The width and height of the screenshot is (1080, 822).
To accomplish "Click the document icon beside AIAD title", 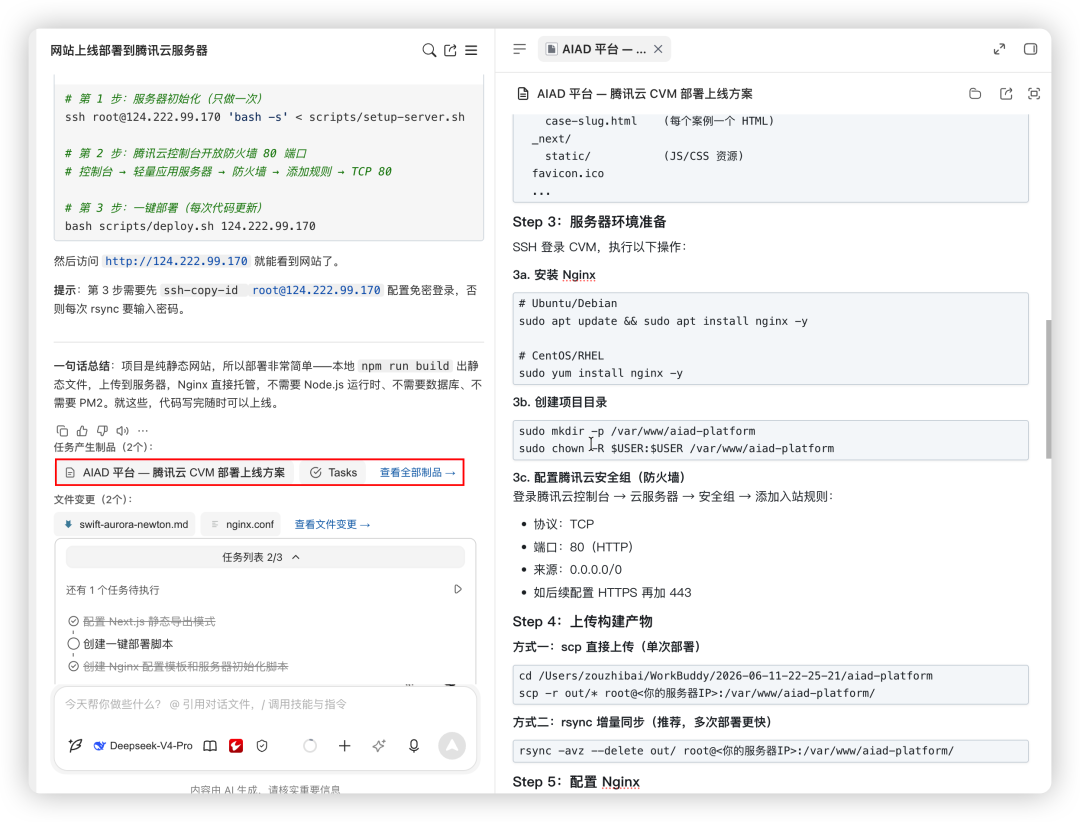I will pyautogui.click(x=523, y=94).
